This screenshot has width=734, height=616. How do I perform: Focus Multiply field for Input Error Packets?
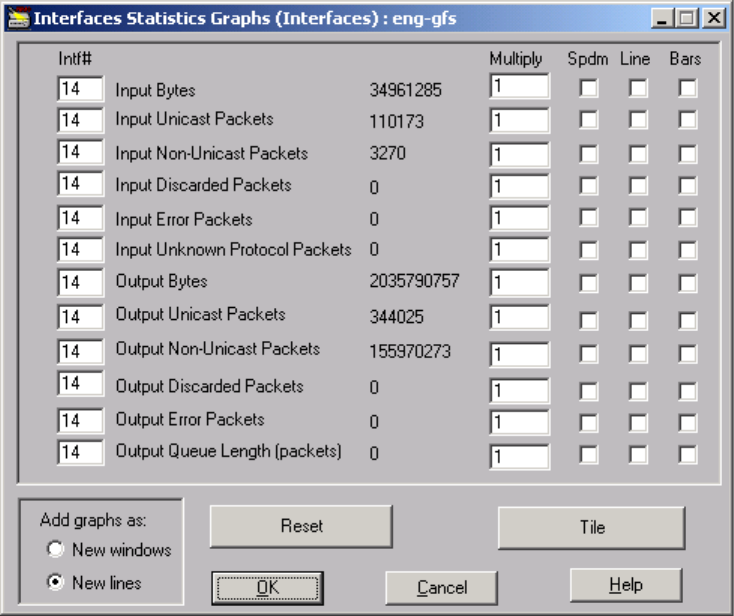[520, 218]
